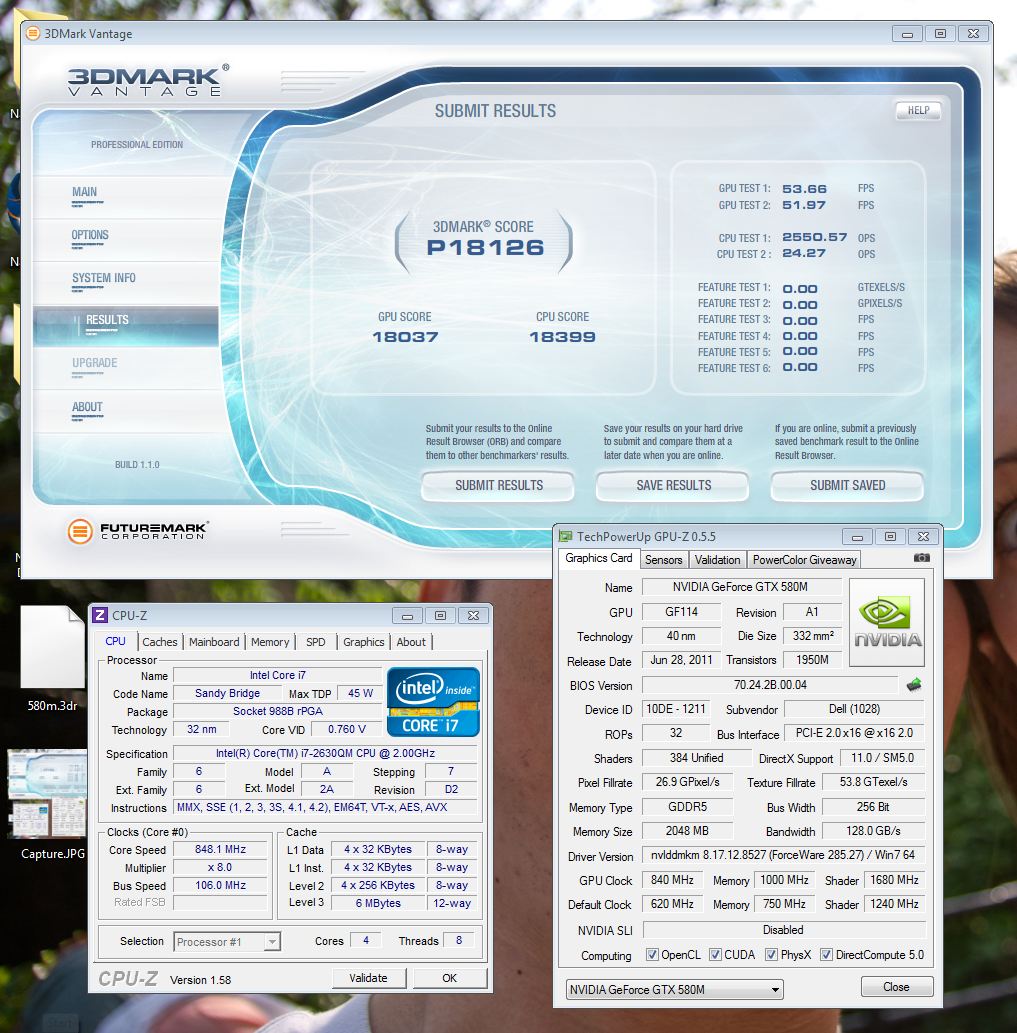
Task: Toggle the OpenCL checkbox in GPU-Z
Action: click(652, 955)
